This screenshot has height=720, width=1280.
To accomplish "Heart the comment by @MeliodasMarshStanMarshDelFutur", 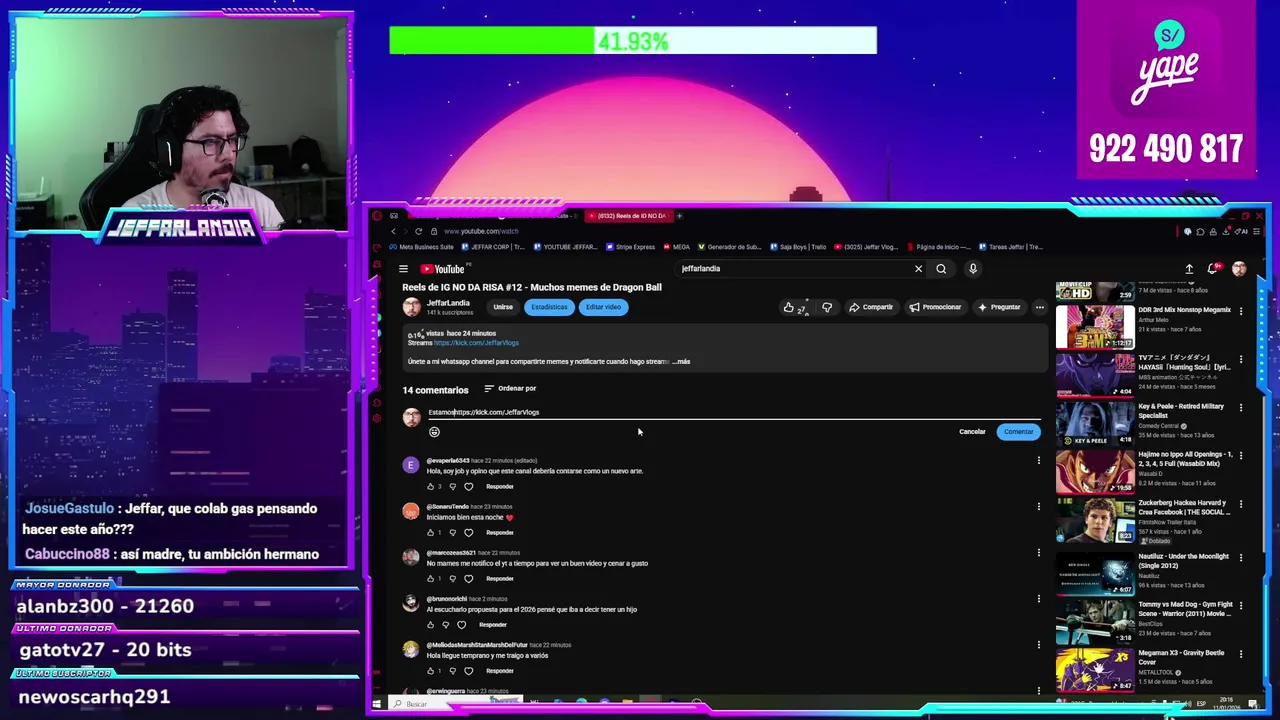I will 468,671.
